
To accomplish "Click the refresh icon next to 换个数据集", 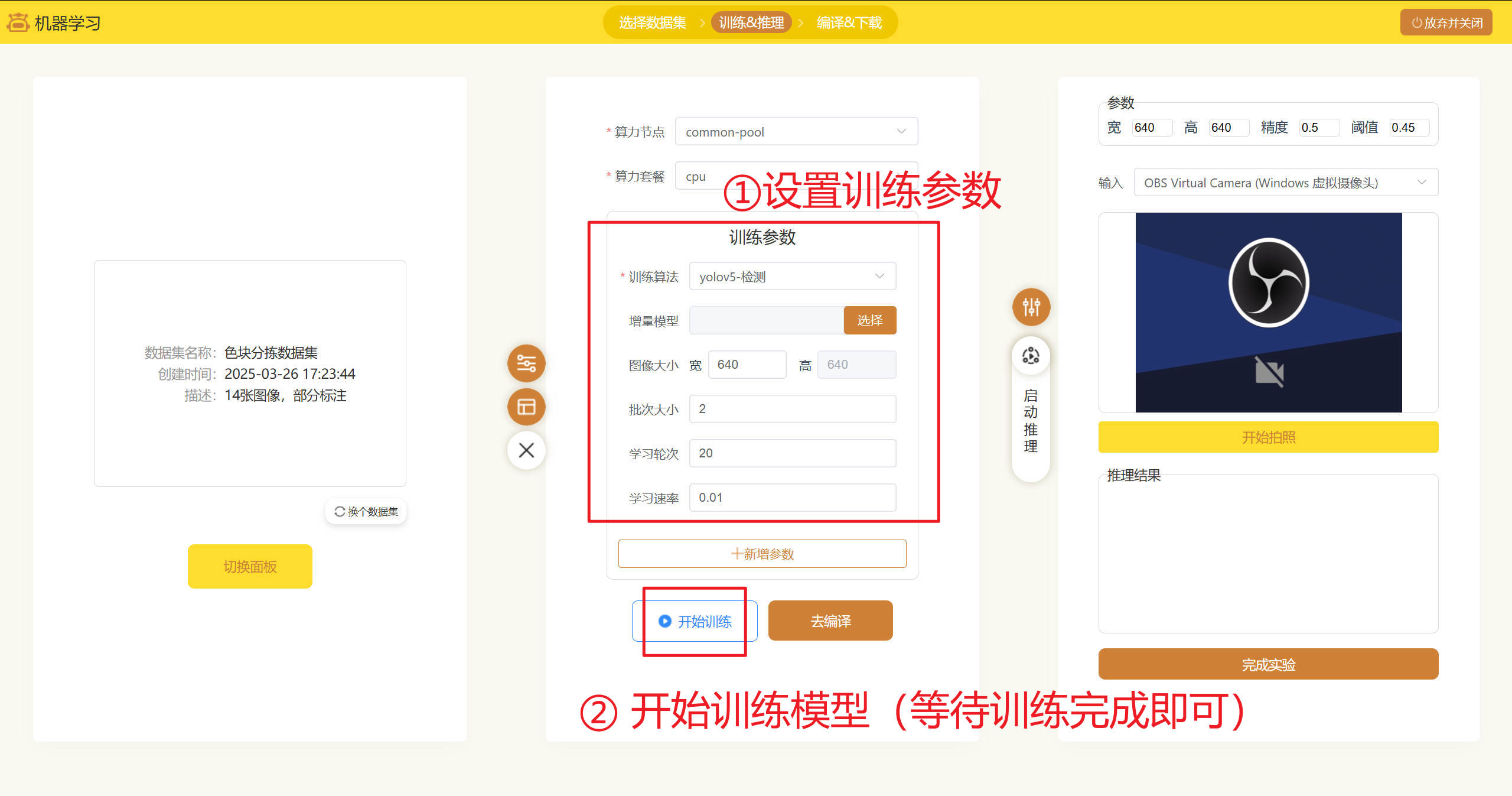I will click(340, 511).
